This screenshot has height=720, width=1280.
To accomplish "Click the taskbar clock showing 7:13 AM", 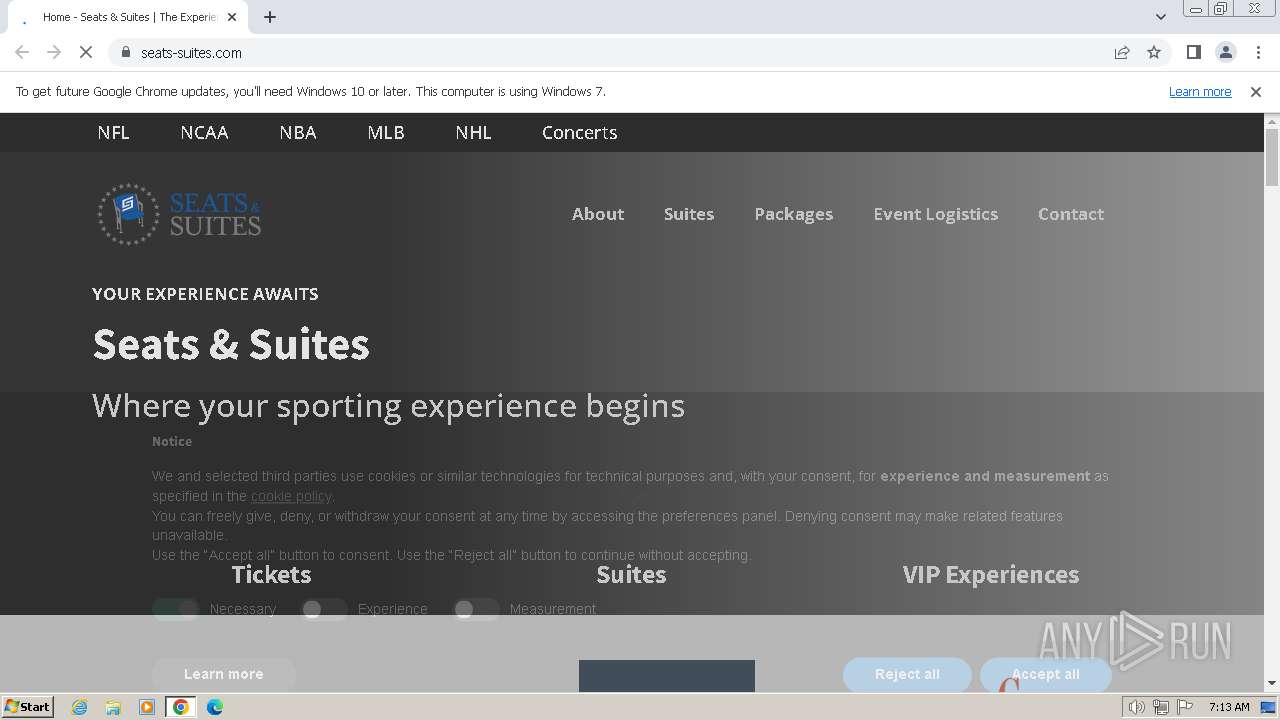I will coord(1229,707).
